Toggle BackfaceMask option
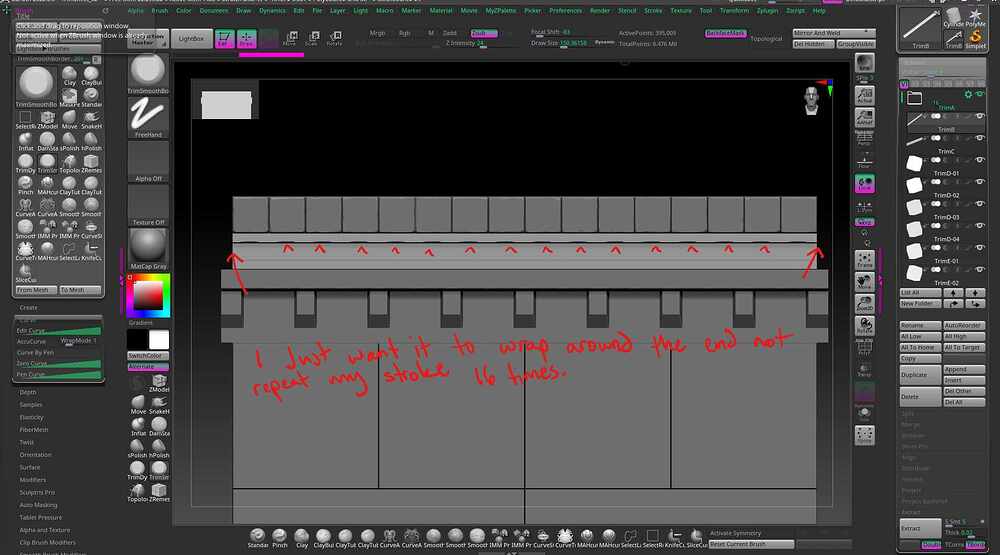Viewport: 1000px width, 555px height. pos(725,33)
